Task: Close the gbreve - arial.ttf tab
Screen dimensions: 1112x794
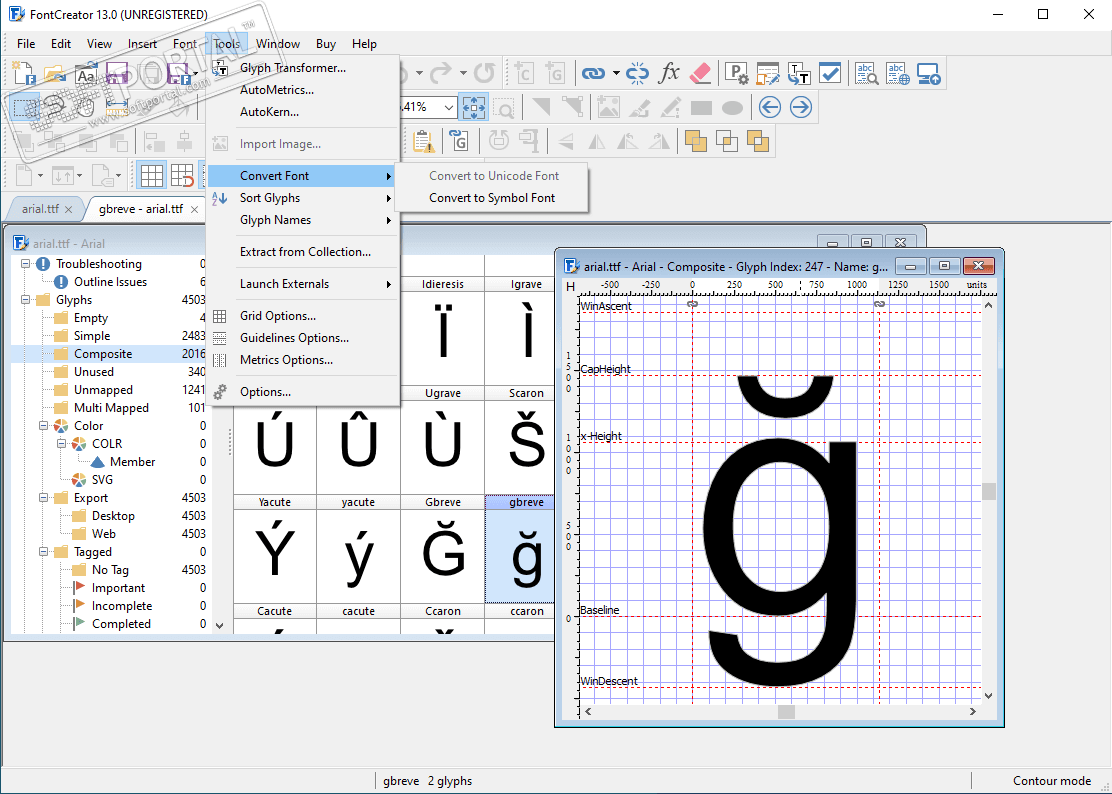Action: tap(196, 209)
